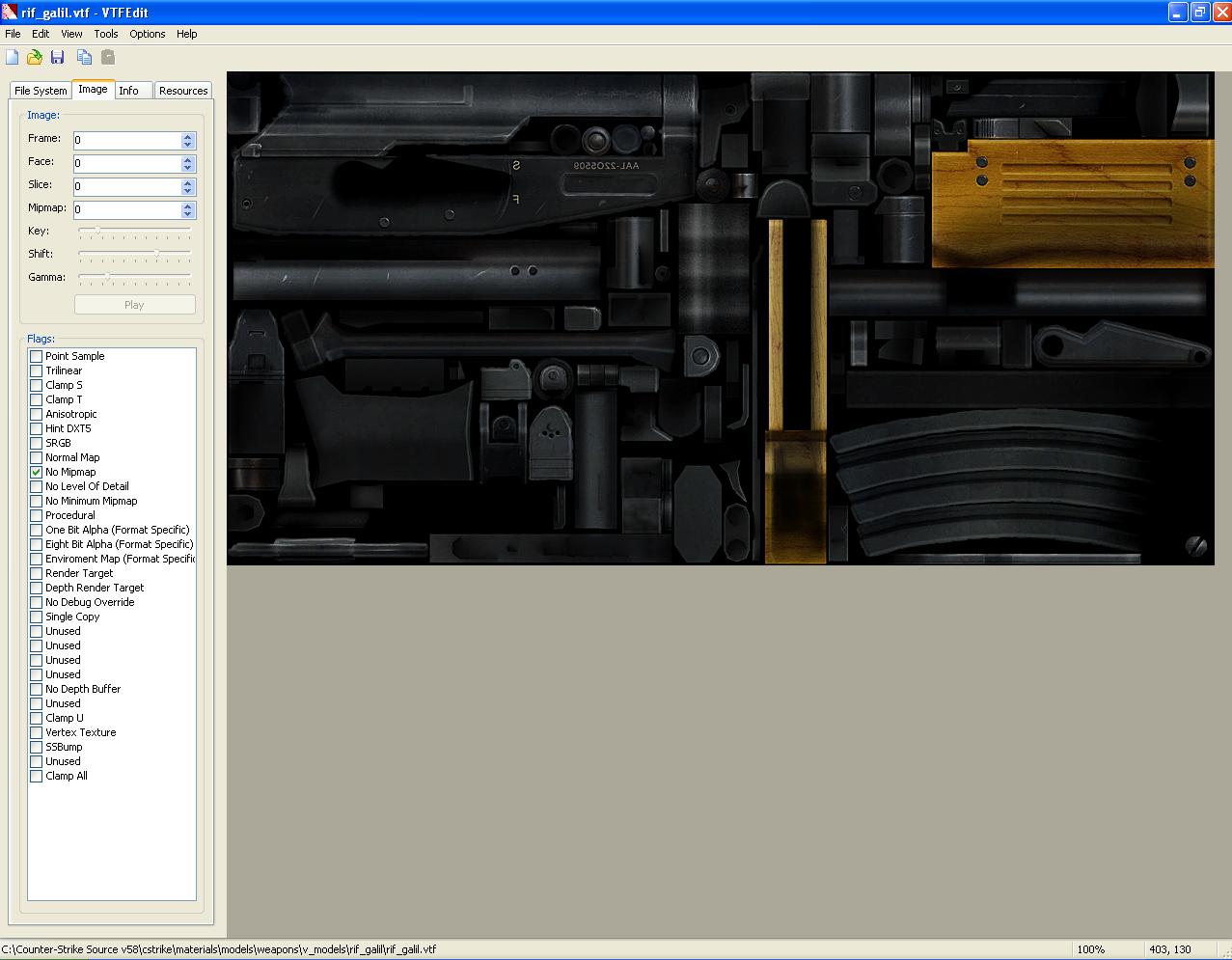Check the No Level Of Detail flag
1232x960 pixels.
tap(36, 486)
